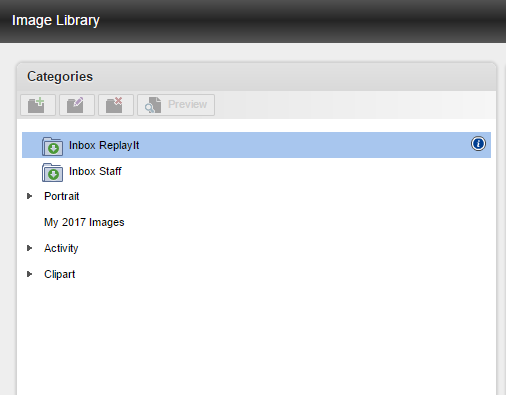506x395 pixels.
Task: Click the Image Library title
Action: pyautogui.click(x=56, y=20)
